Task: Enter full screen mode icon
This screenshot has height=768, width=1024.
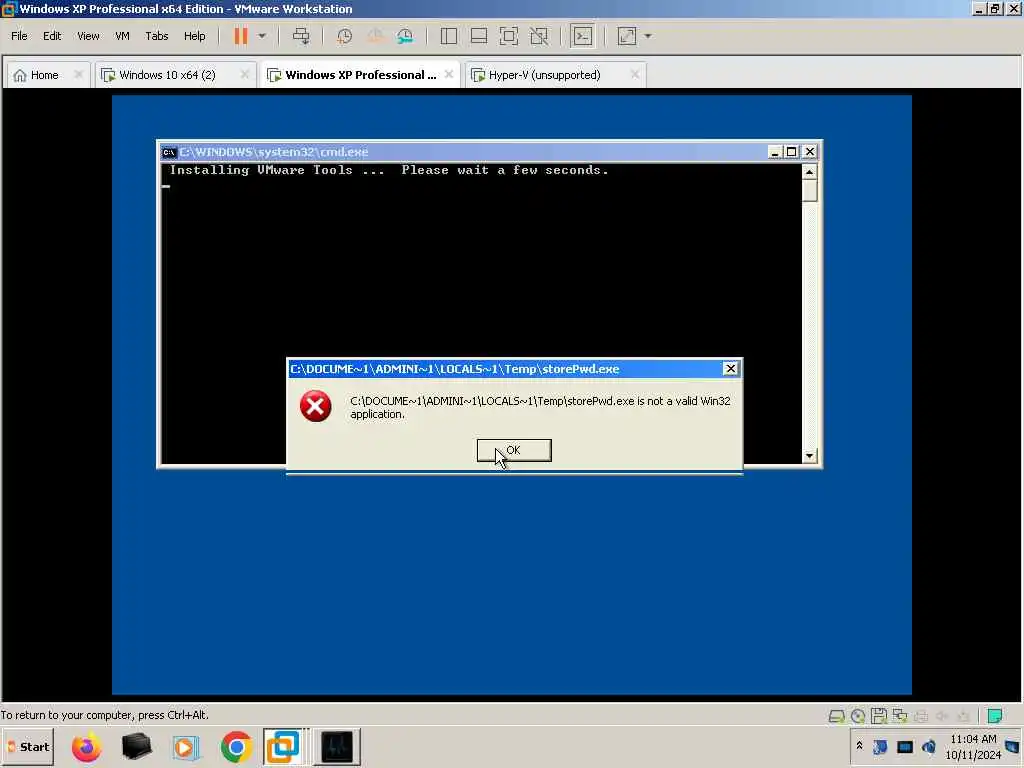Action: coord(509,36)
